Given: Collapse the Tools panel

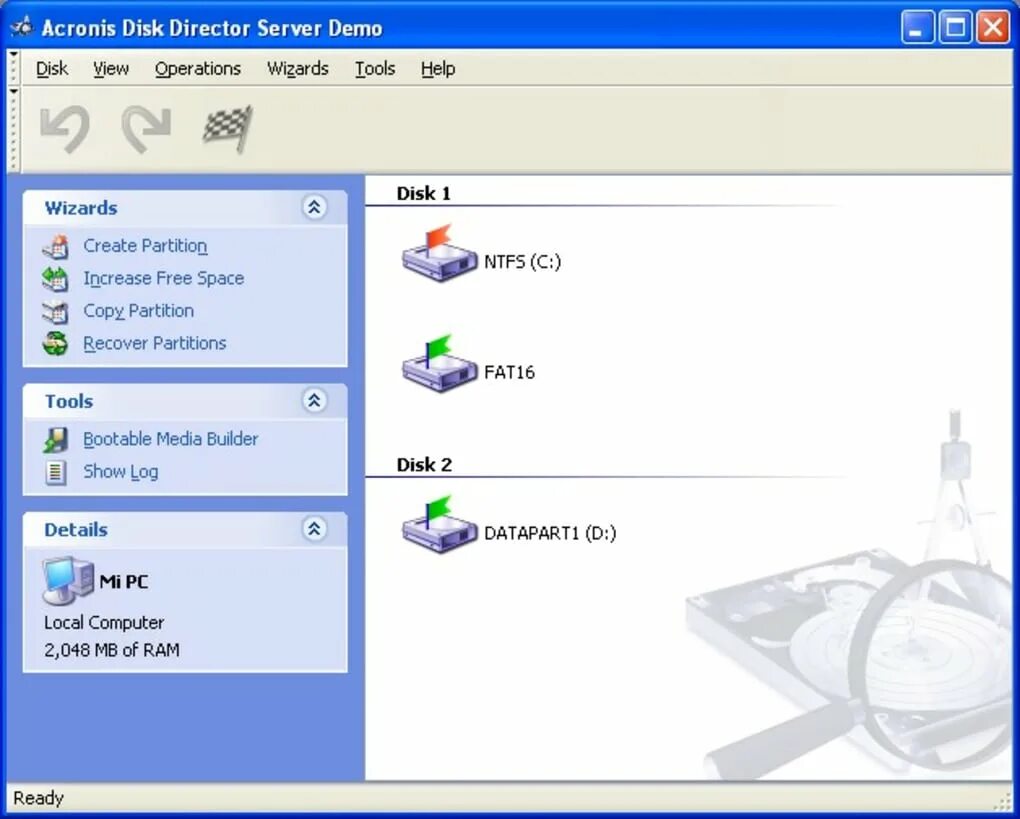Looking at the screenshot, I should [314, 400].
